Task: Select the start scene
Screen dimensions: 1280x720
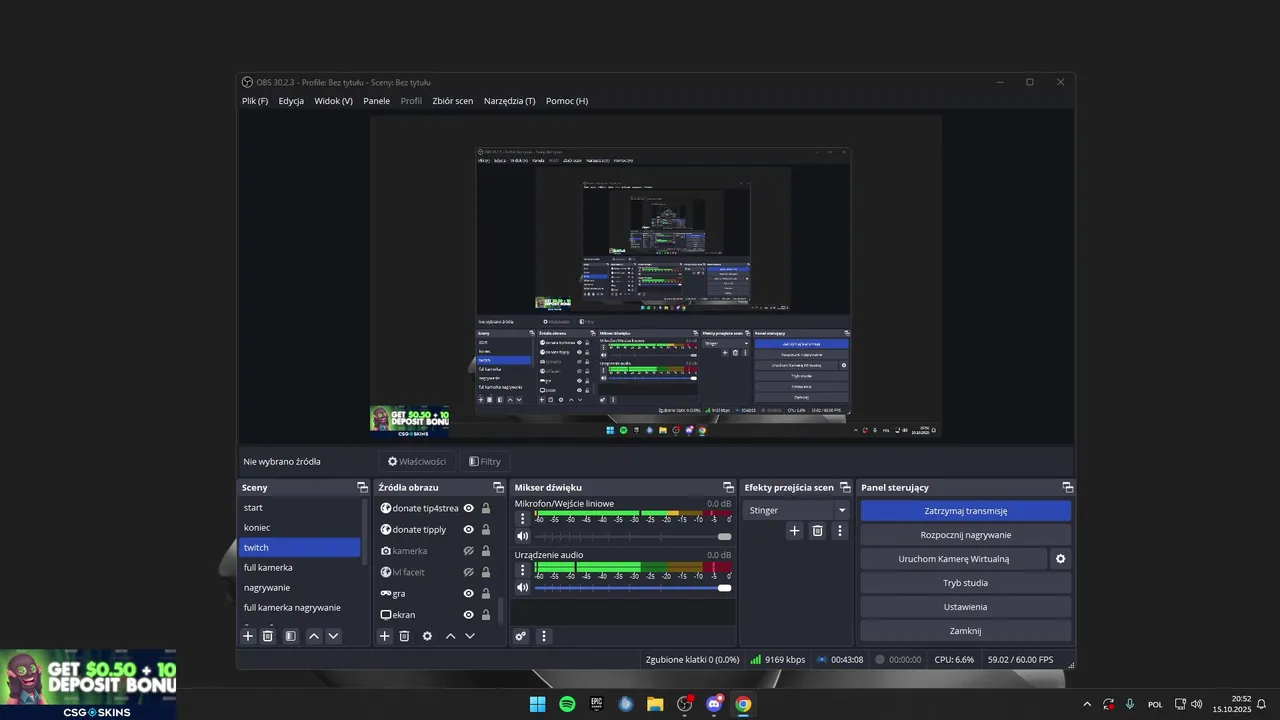Action: 299,507
